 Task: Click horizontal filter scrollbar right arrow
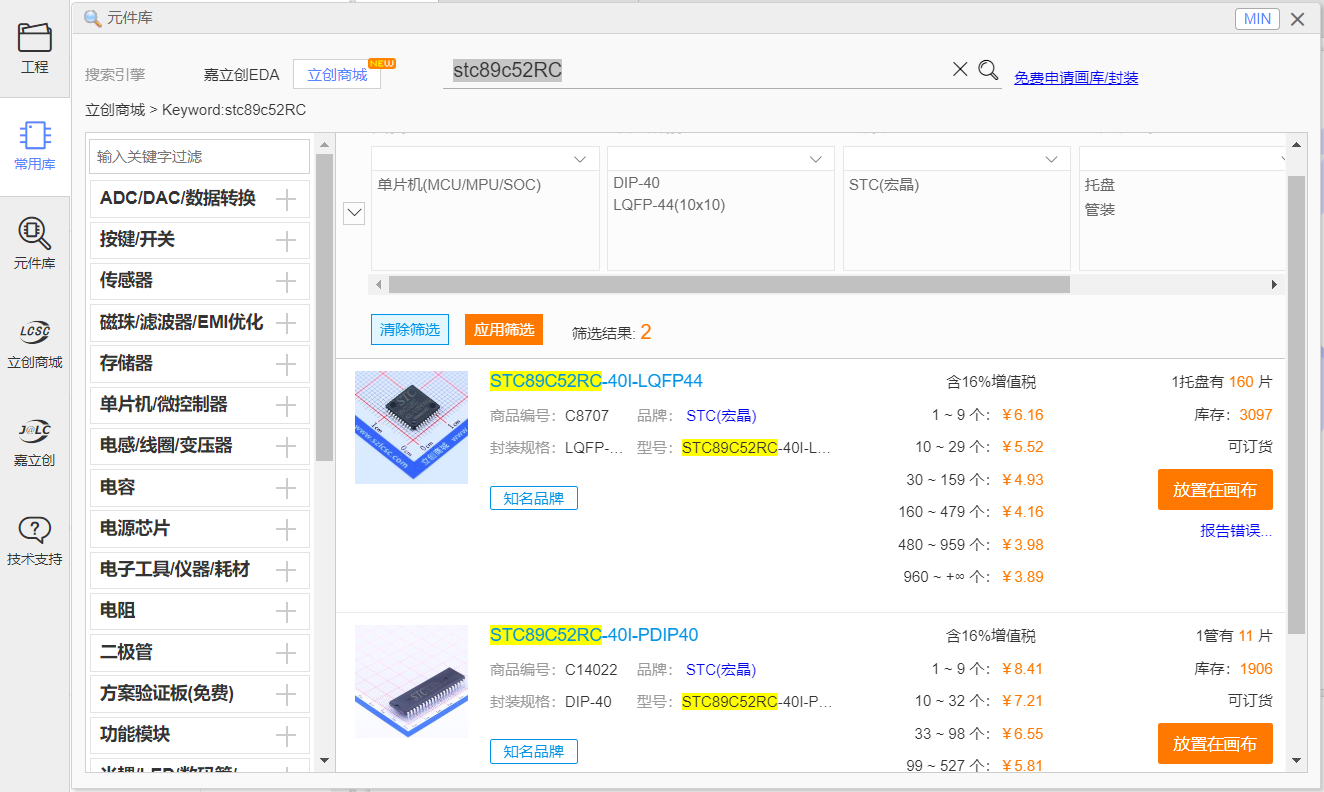tap(1275, 285)
